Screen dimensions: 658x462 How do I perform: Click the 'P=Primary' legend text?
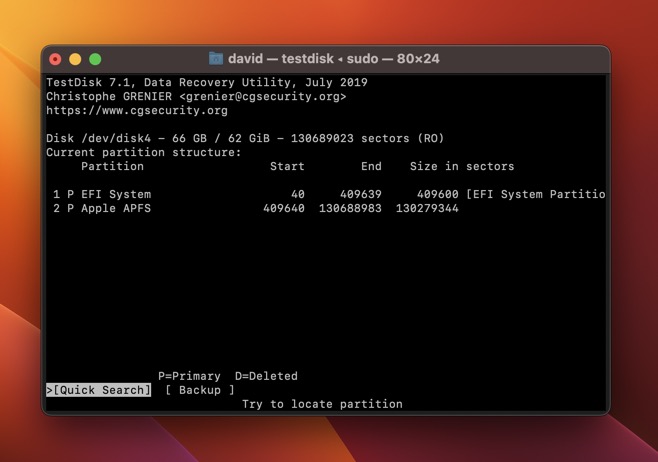tap(189, 376)
